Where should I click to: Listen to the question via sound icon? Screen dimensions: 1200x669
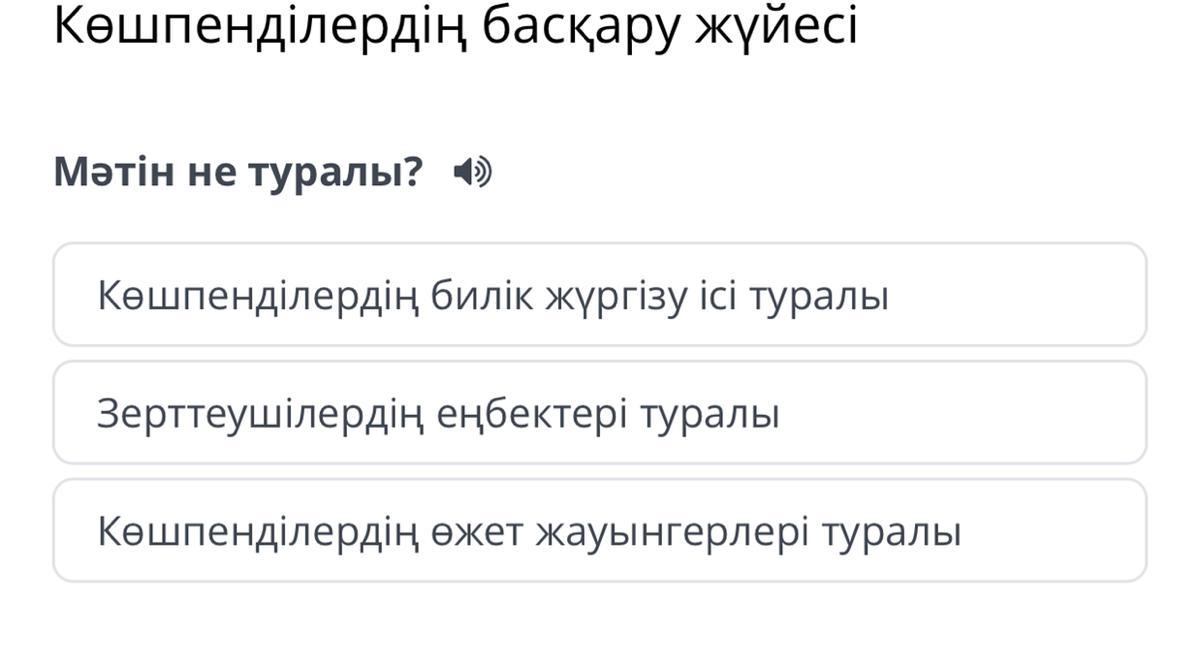point(472,173)
